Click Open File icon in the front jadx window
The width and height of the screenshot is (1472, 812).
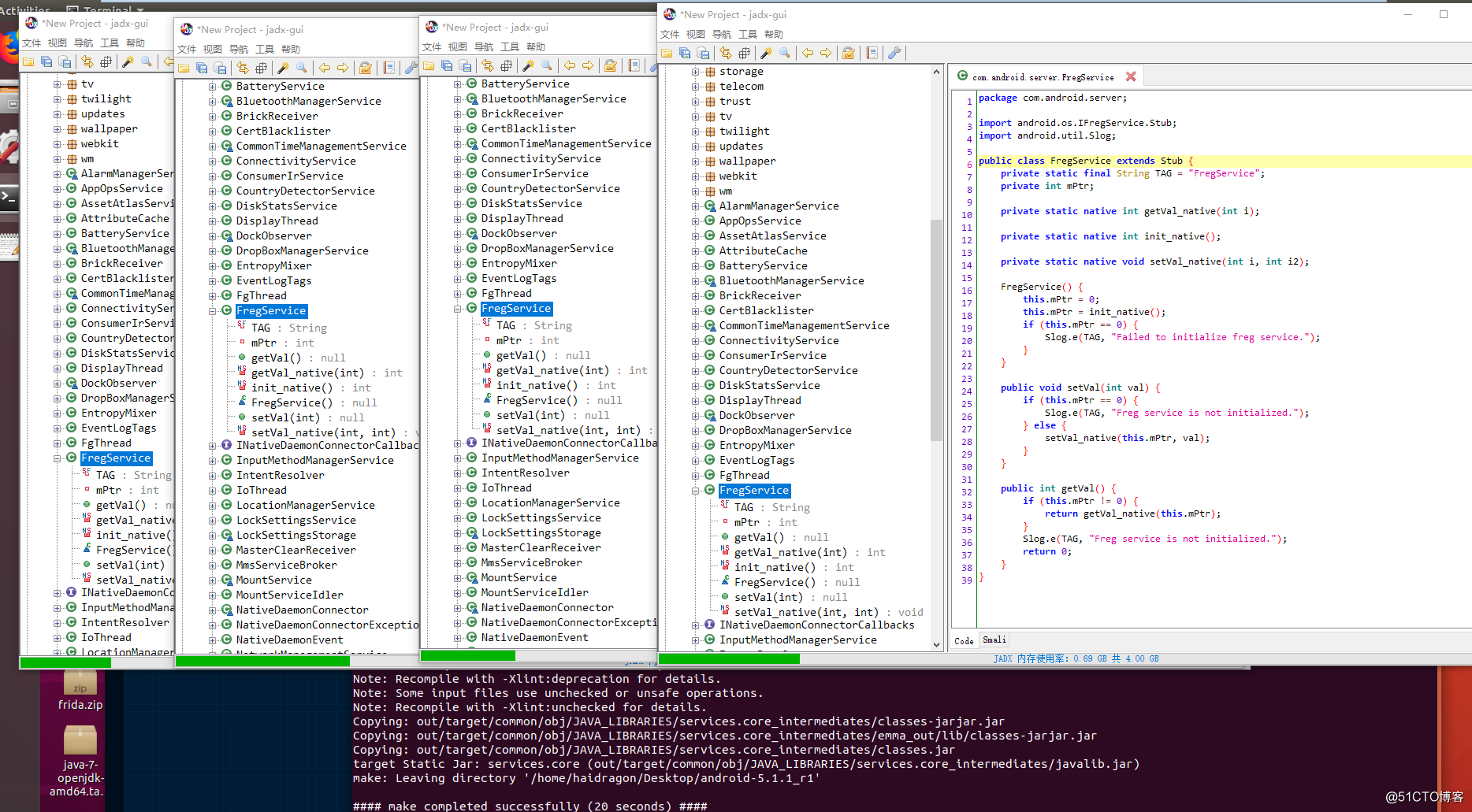click(x=667, y=53)
